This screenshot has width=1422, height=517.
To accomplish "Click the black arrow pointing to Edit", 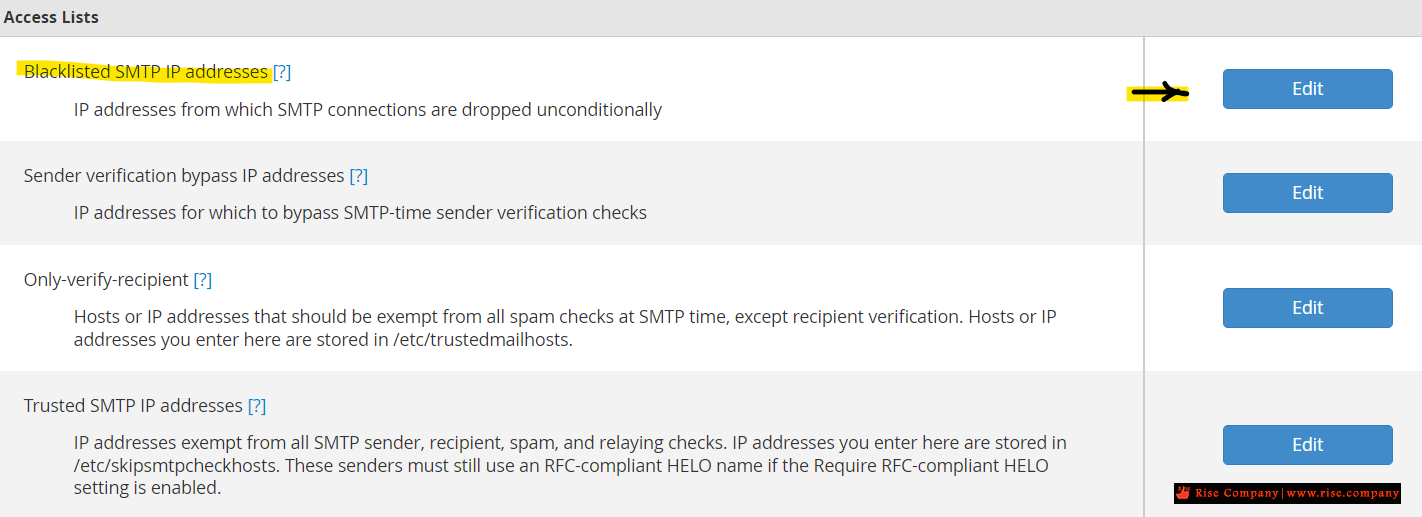I will [1158, 94].
